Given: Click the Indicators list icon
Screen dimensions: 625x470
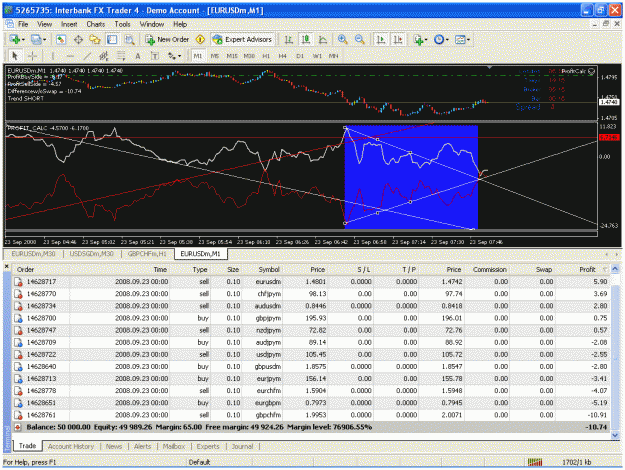Looking at the screenshot, I should (418, 39).
